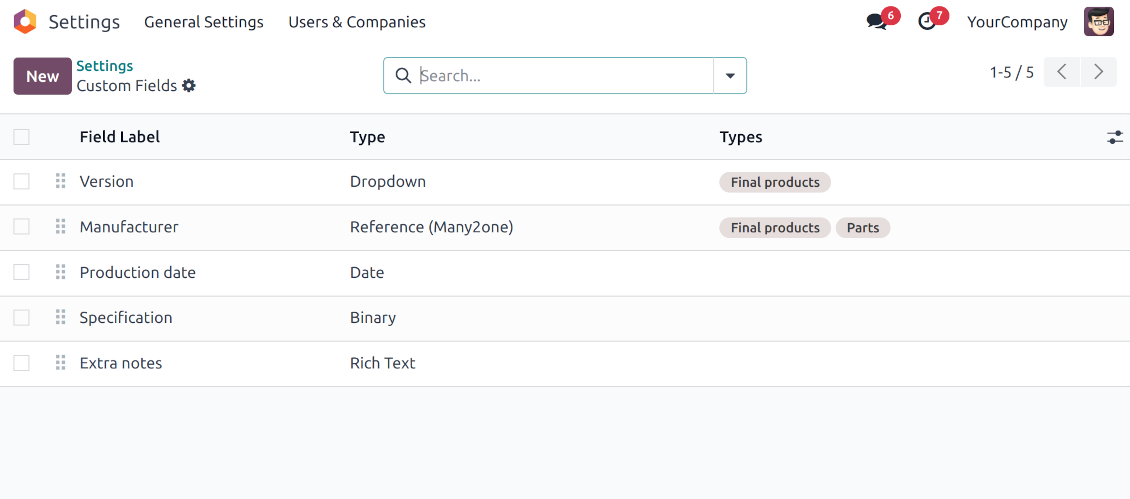Click the Date type cell

368,273
